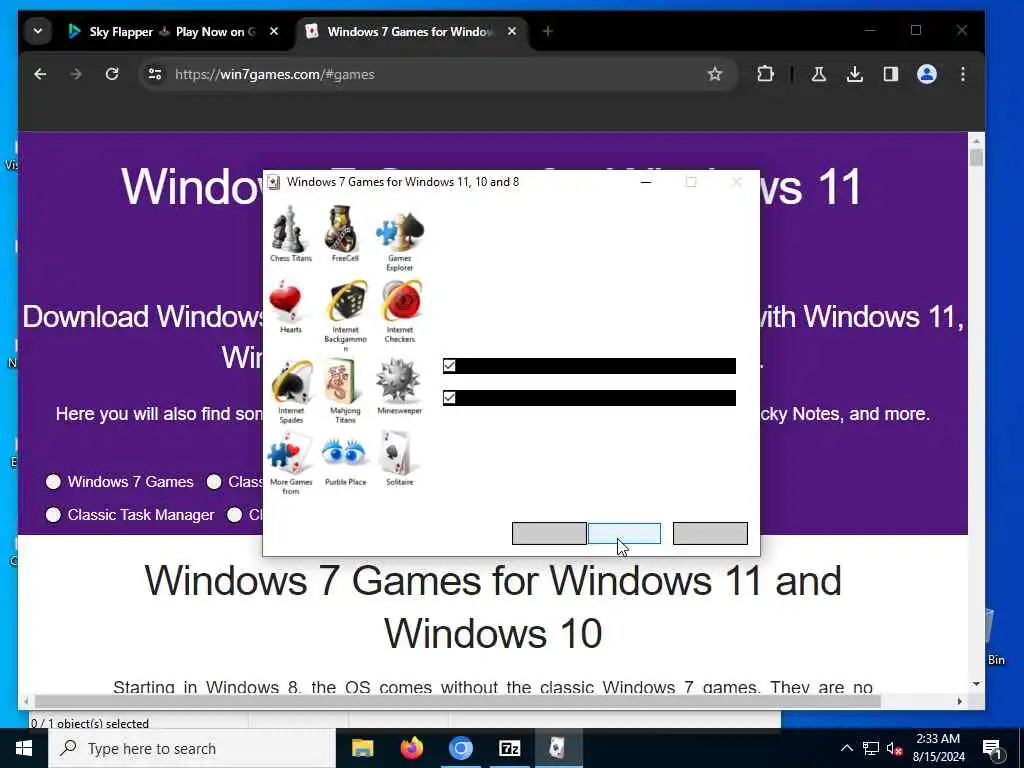The width and height of the screenshot is (1024, 768).
Task: Select the Windows 7 Games radio button
Action: click(x=54, y=482)
